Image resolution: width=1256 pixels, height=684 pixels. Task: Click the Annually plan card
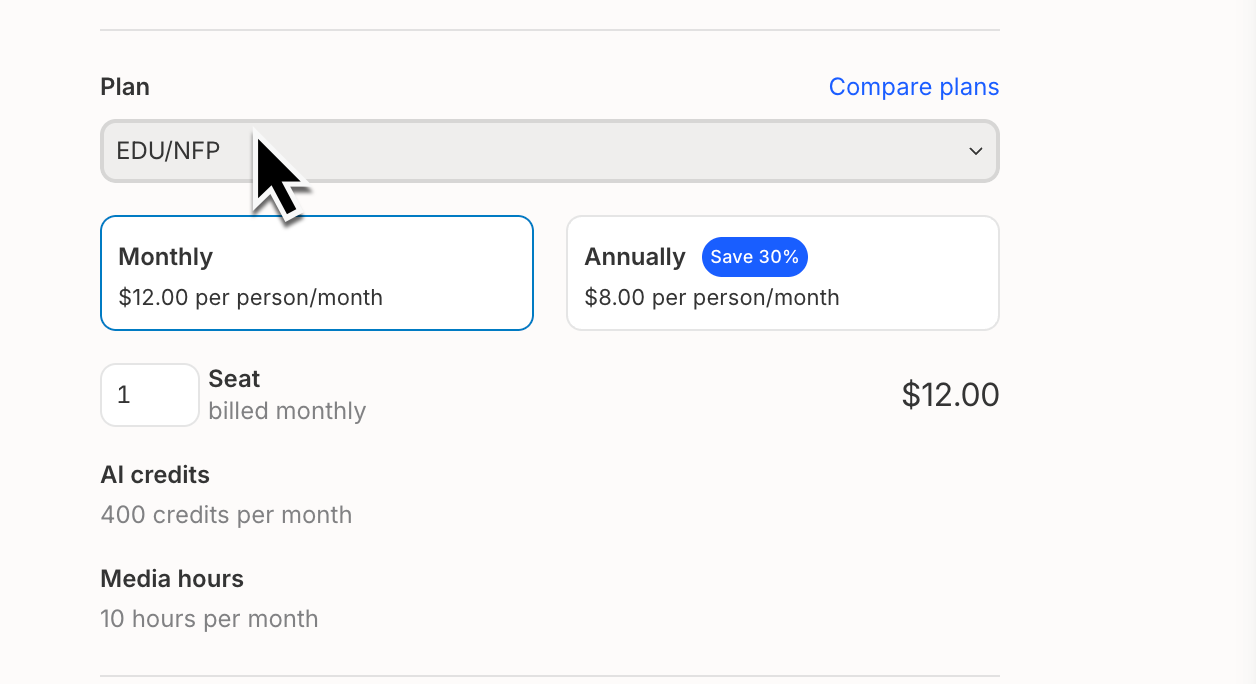(783, 272)
